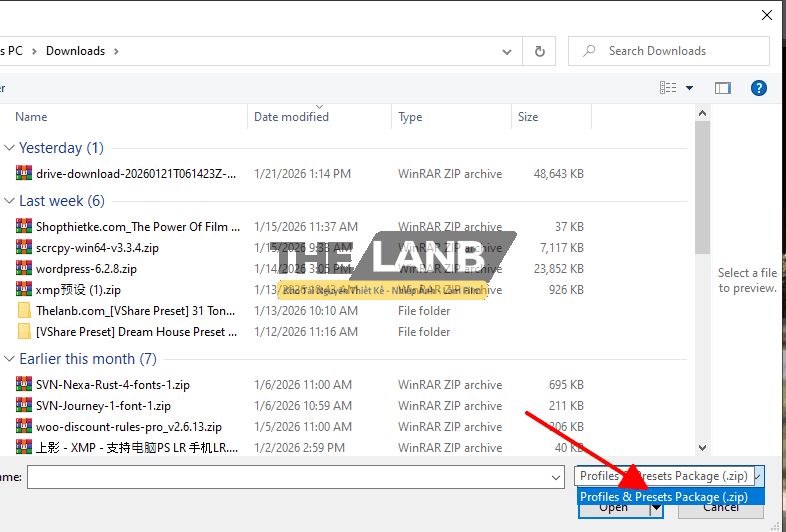The image size is (786, 532).
Task: Collapse the Earlier this month group
Action: click(9, 359)
